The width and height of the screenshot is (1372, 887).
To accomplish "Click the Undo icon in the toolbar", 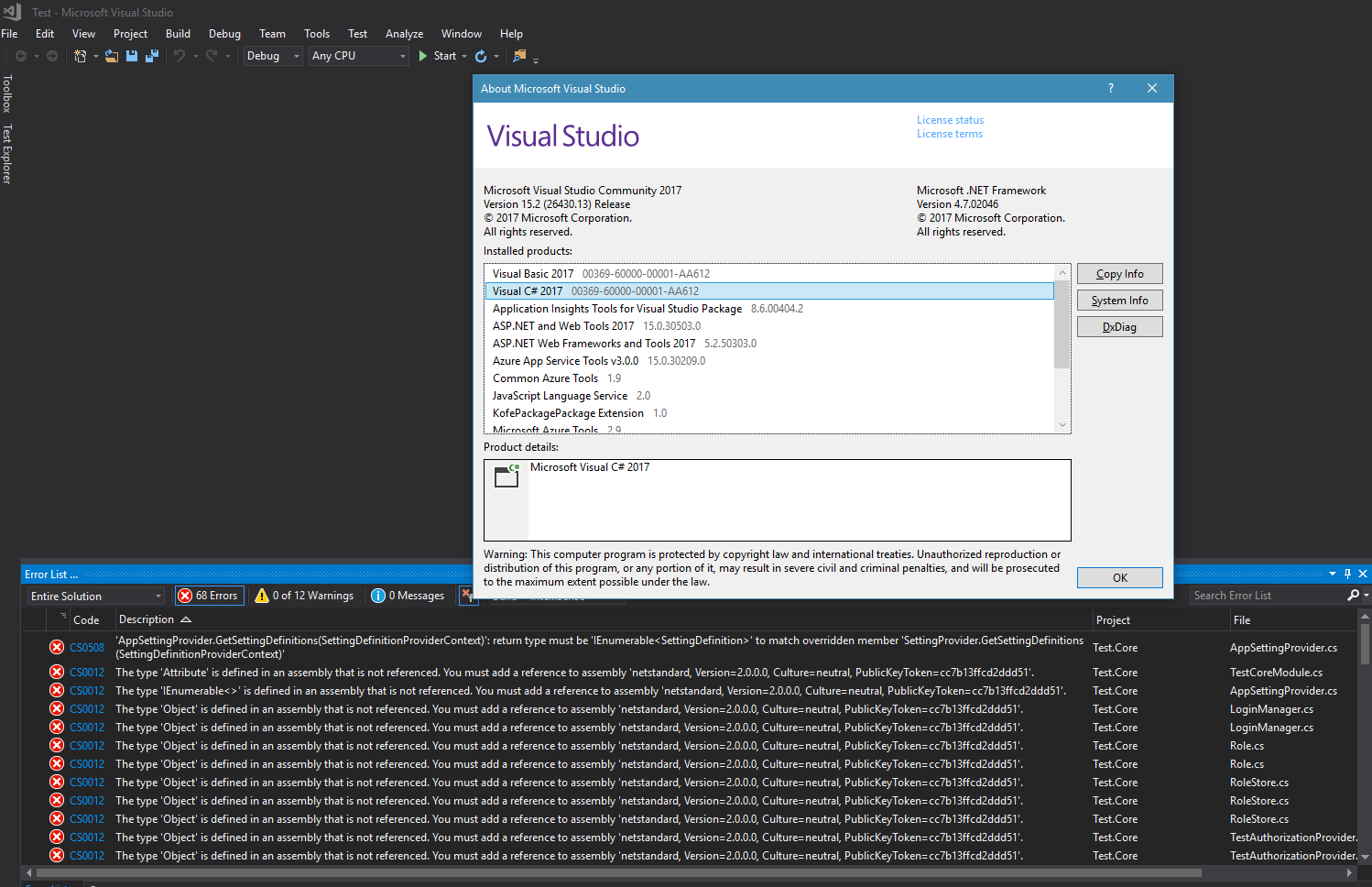I will click(x=180, y=56).
